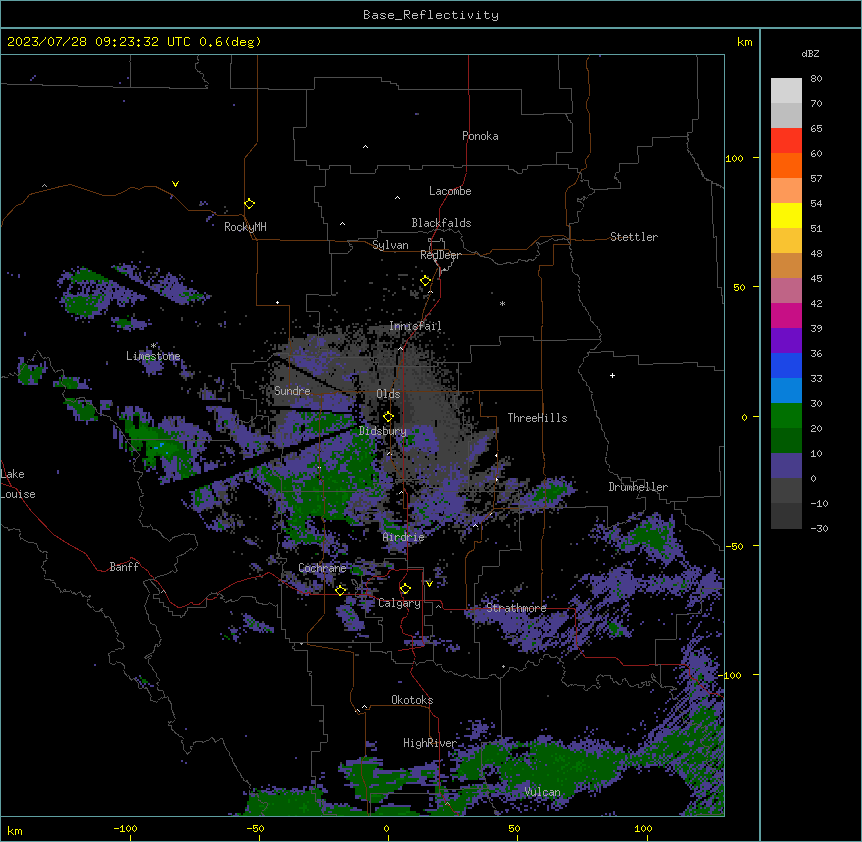This screenshot has width=862, height=842.
Task: Click the Banff label
Action: point(124,567)
